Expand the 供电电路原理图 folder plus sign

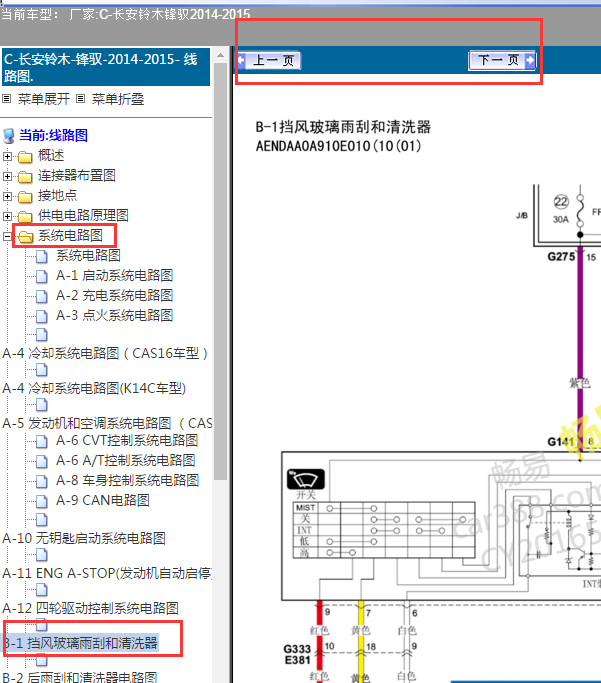[7, 216]
